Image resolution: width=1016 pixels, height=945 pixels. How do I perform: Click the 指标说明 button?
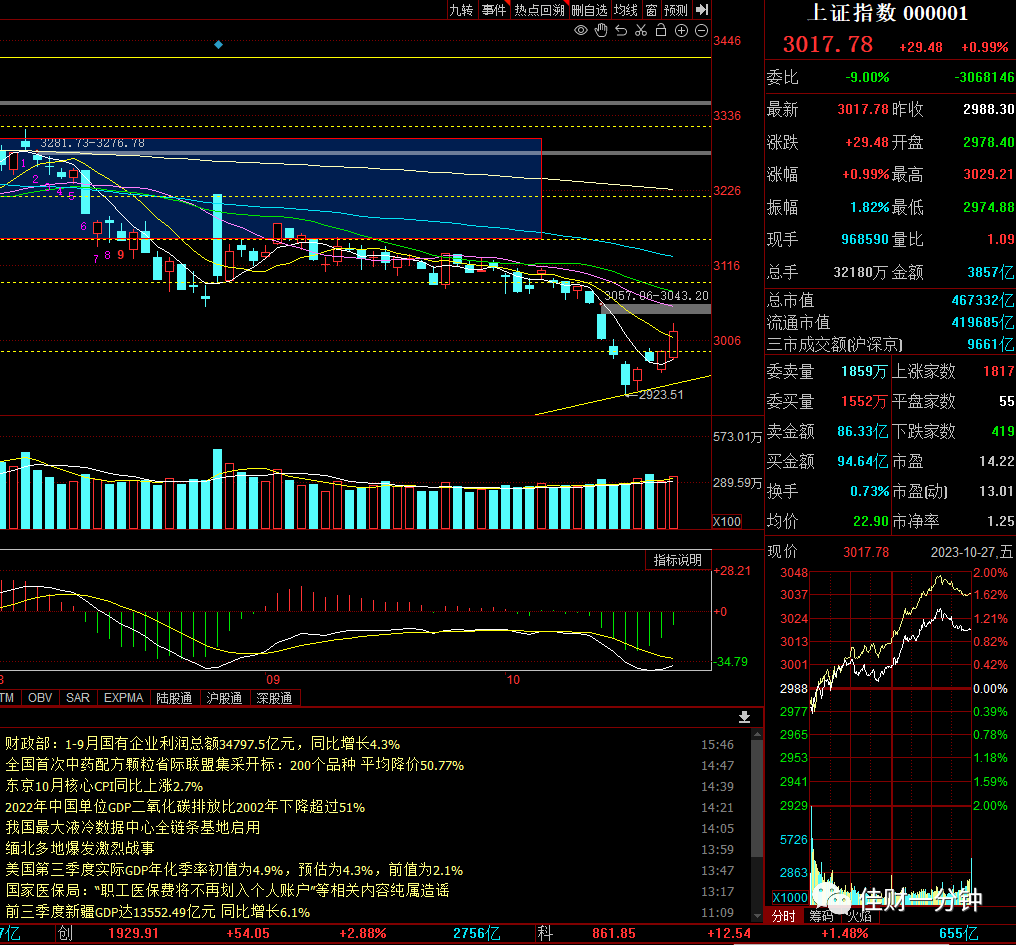[x=678, y=560]
